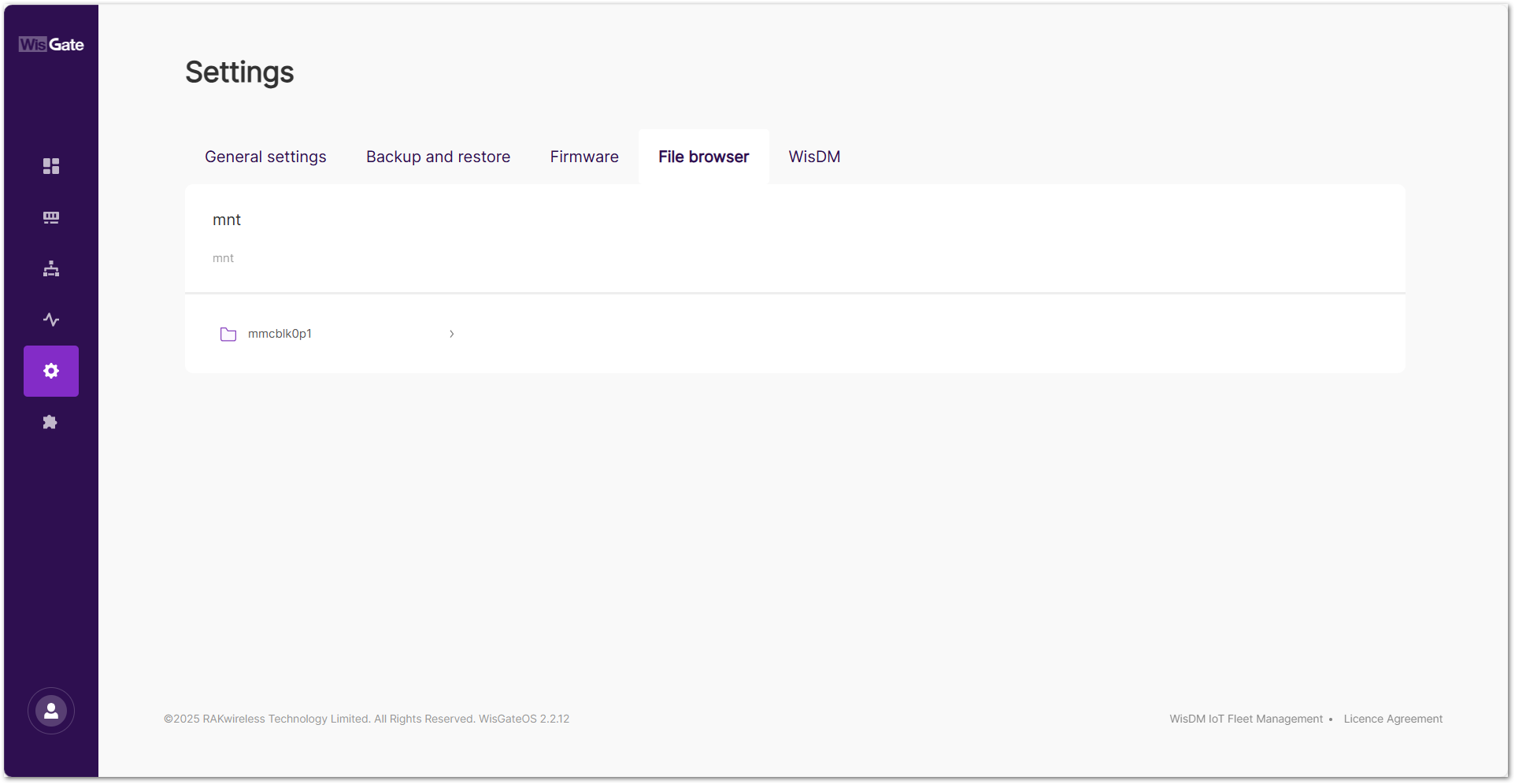Open the Diagnostics pulse icon in sidebar
This screenshot has height=784, width=1515.
[51, 320]
